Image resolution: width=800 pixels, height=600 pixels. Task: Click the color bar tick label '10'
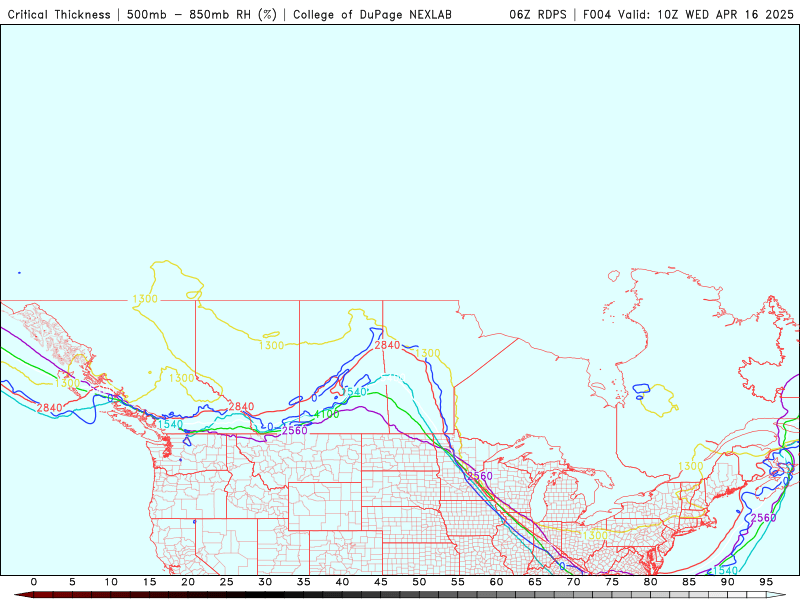[111, 582]
